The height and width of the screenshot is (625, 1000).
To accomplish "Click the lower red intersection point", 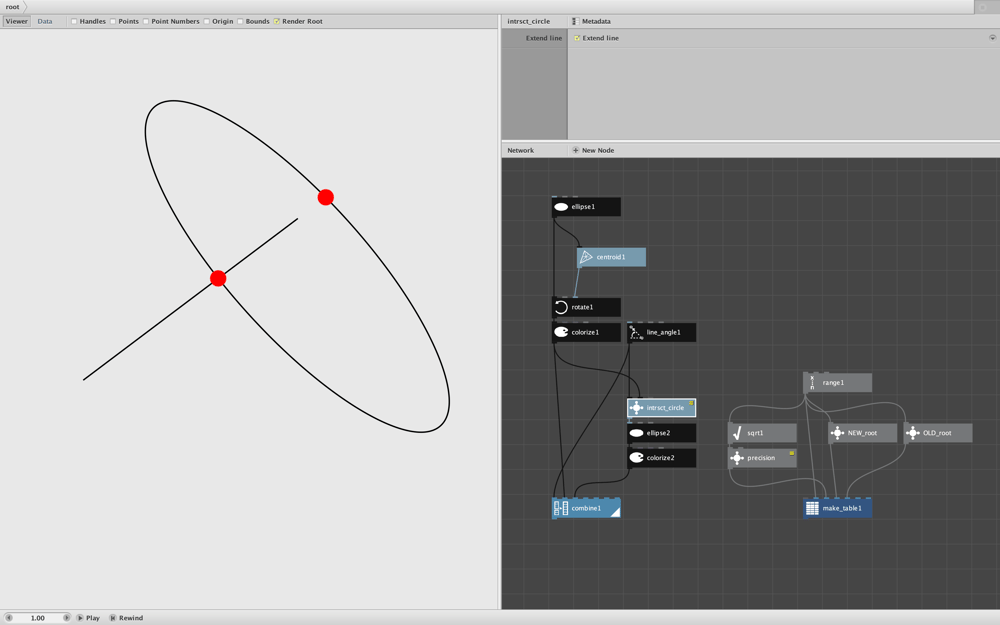I will coord(218,278).
